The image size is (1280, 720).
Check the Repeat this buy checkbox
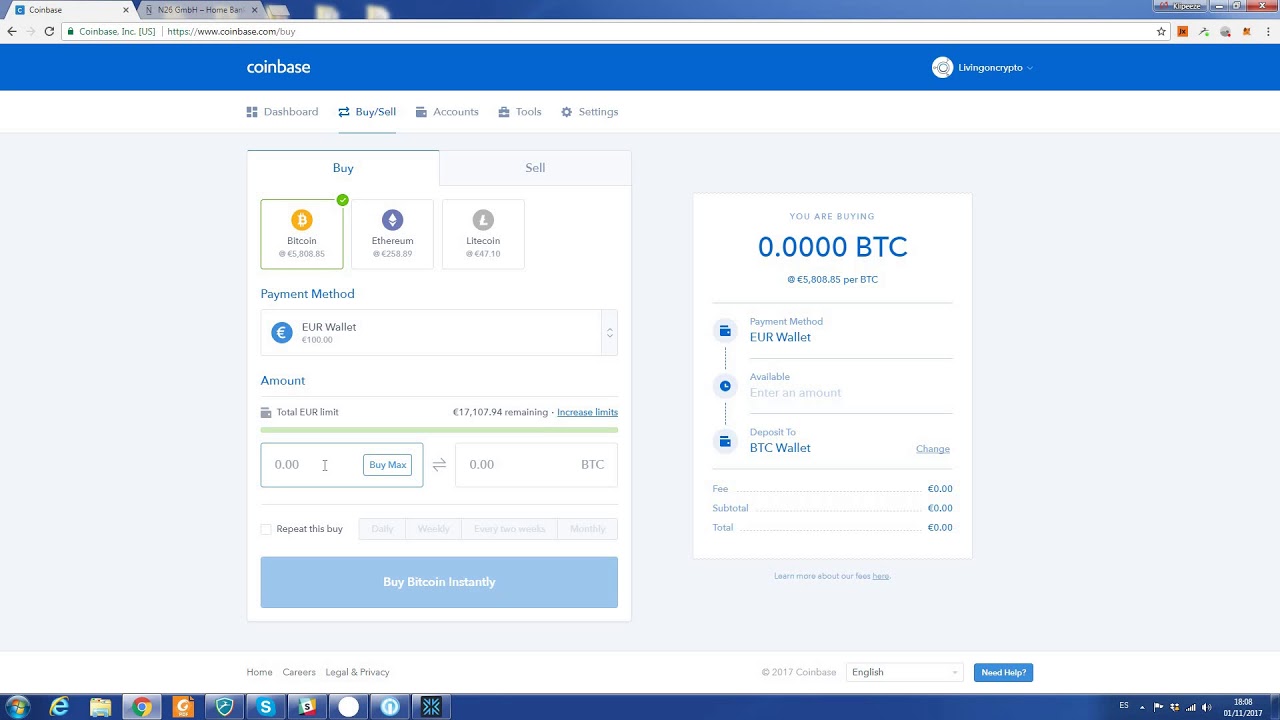[x=266, y=529]
